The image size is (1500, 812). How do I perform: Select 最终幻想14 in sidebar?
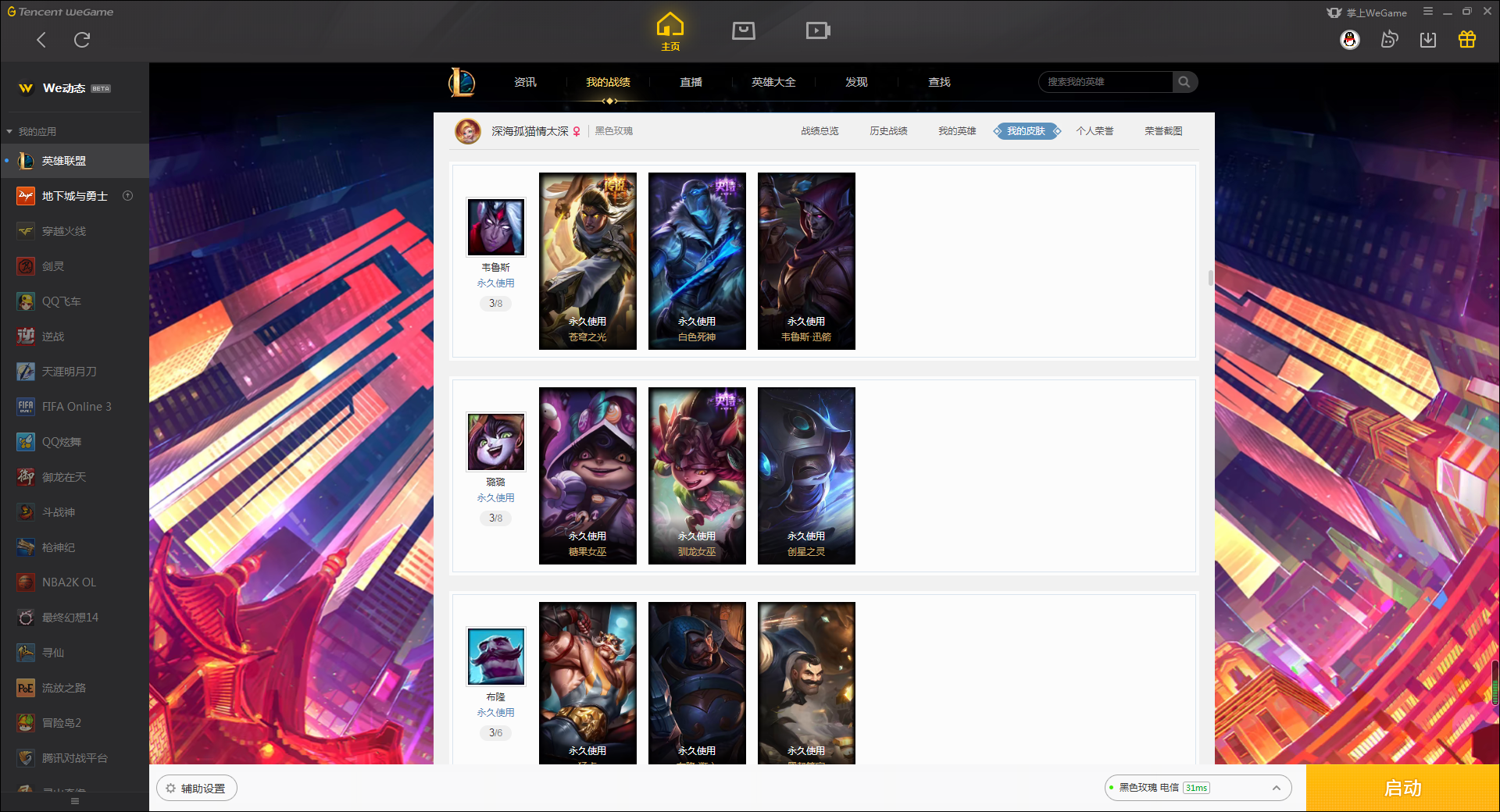coord(74,618)
